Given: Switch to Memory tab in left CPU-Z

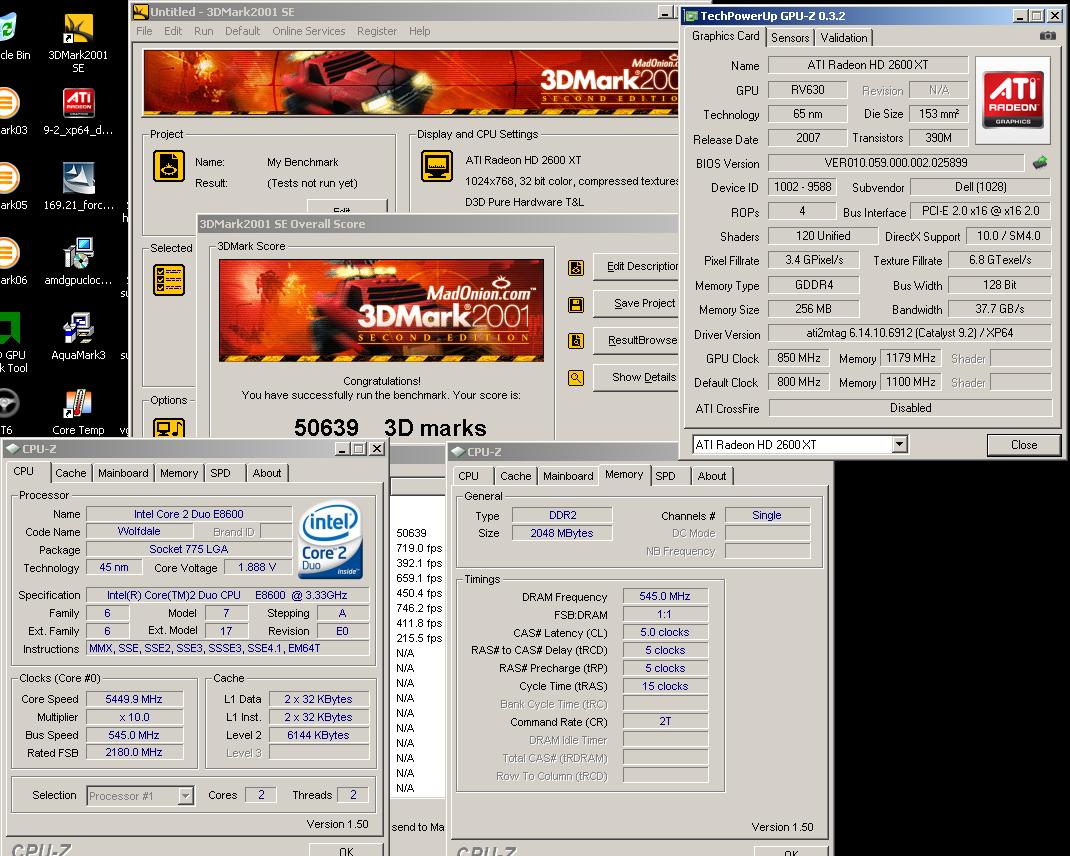Looking at the screenshot, I should [x=179, y=473].
